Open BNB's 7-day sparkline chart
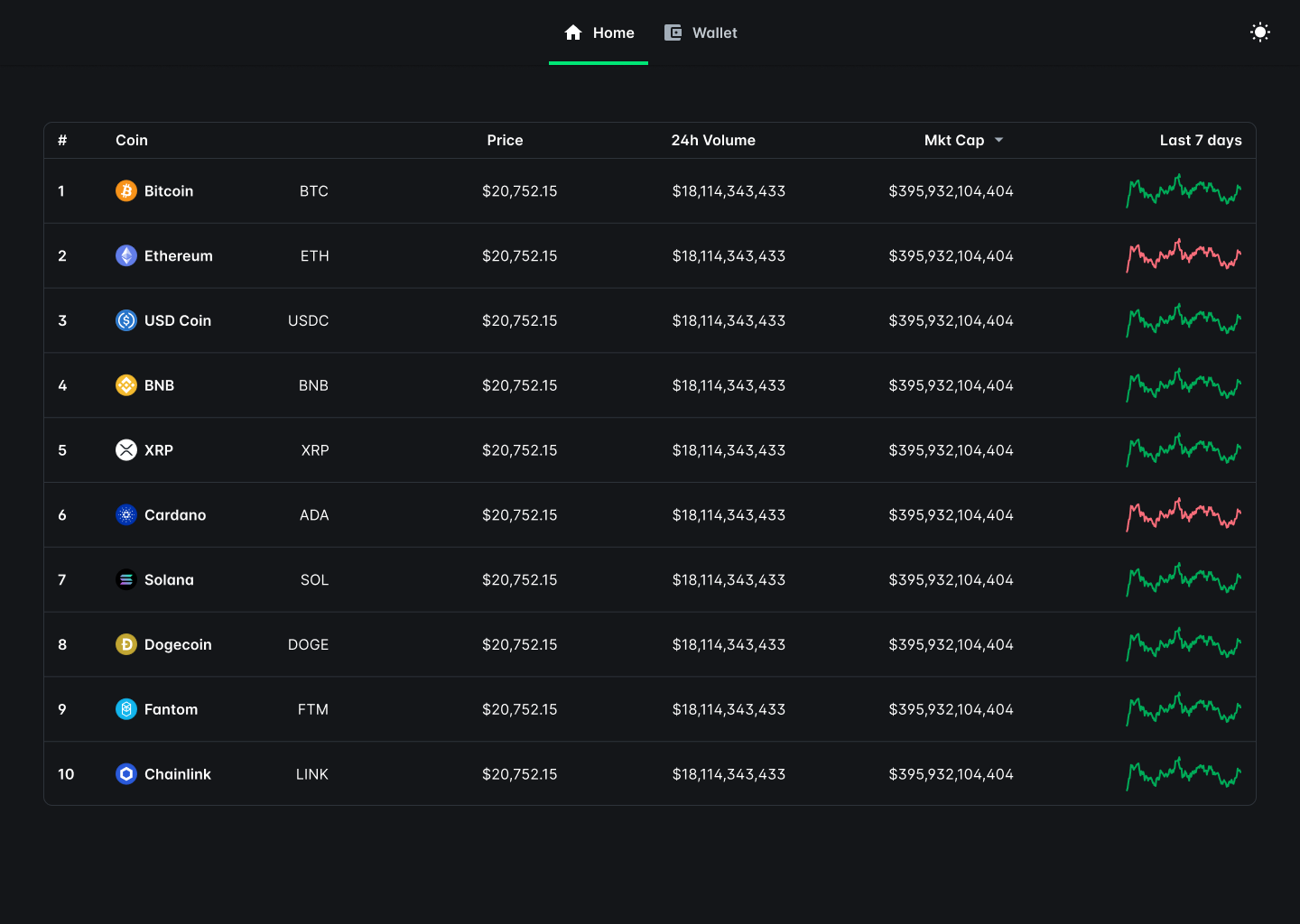Viewport: 1300px width, 924px height. [x=1184, y=385]
